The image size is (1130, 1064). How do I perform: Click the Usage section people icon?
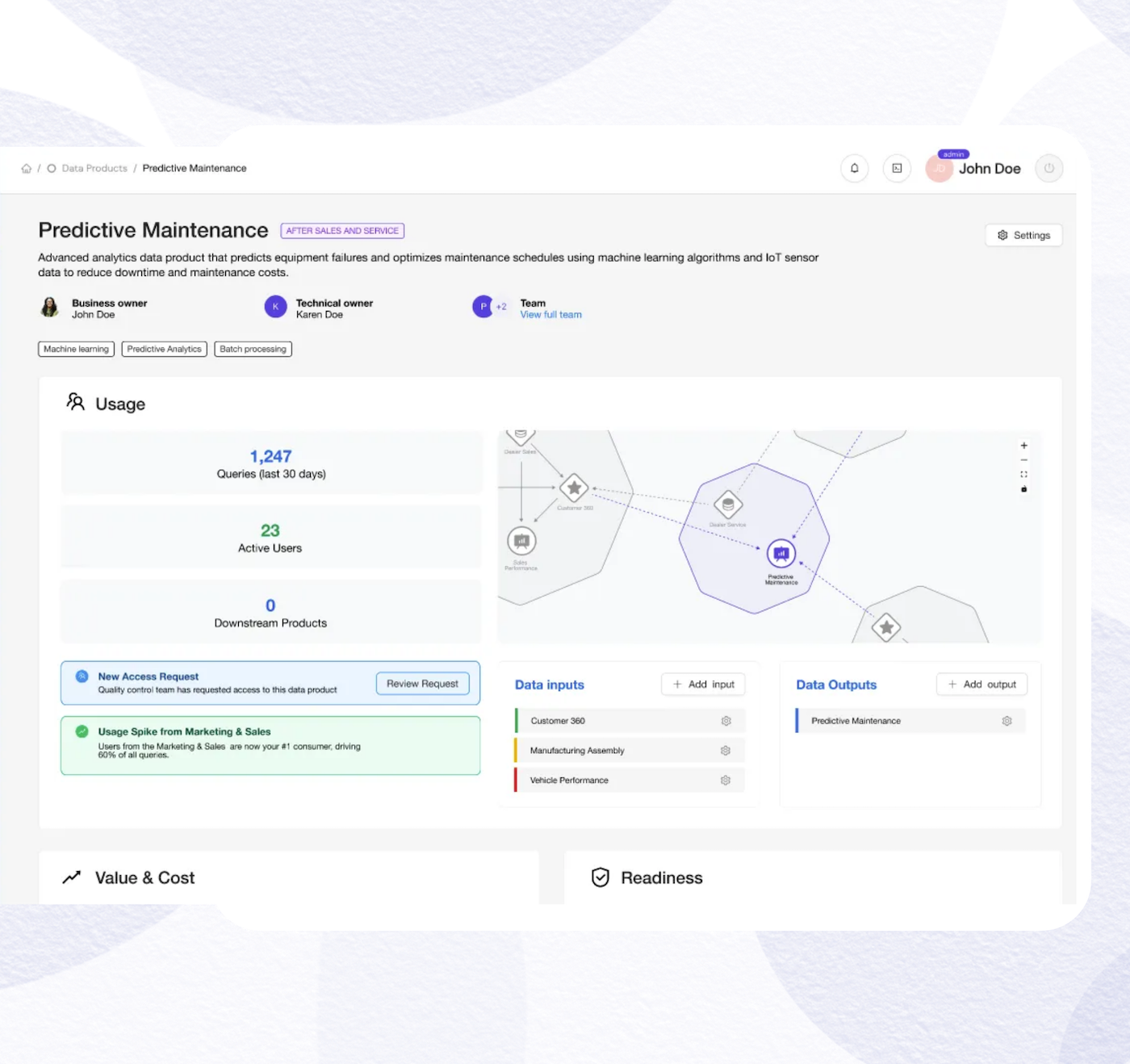tap(76, 402)
